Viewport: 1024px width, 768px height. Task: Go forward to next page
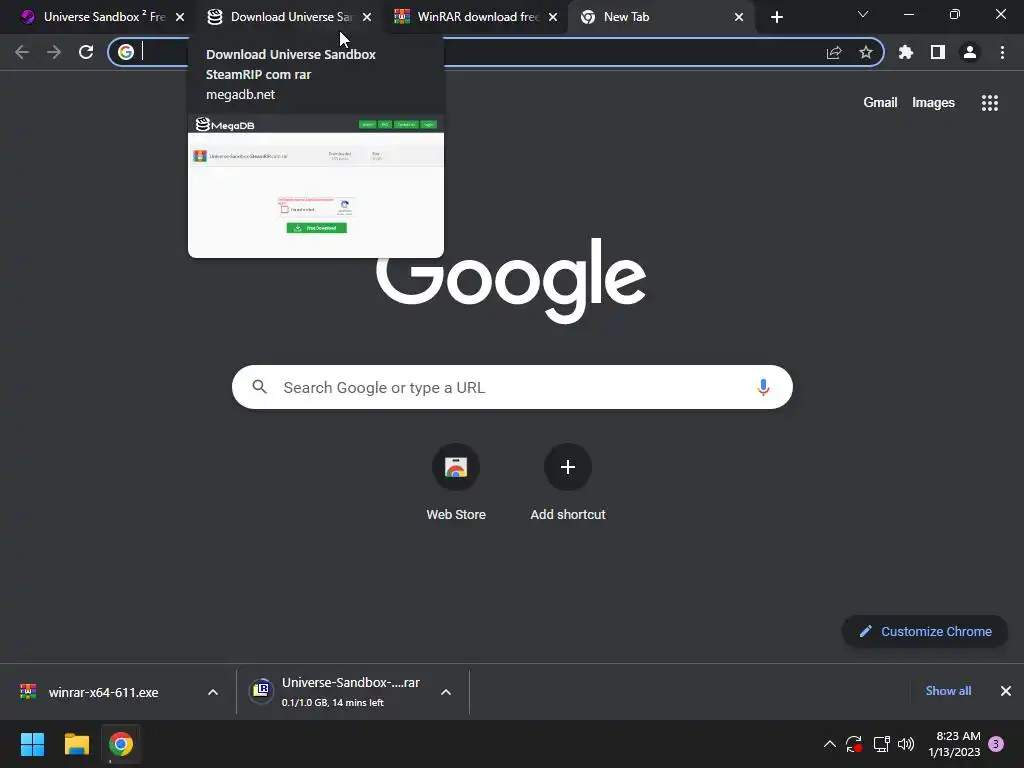54,52
